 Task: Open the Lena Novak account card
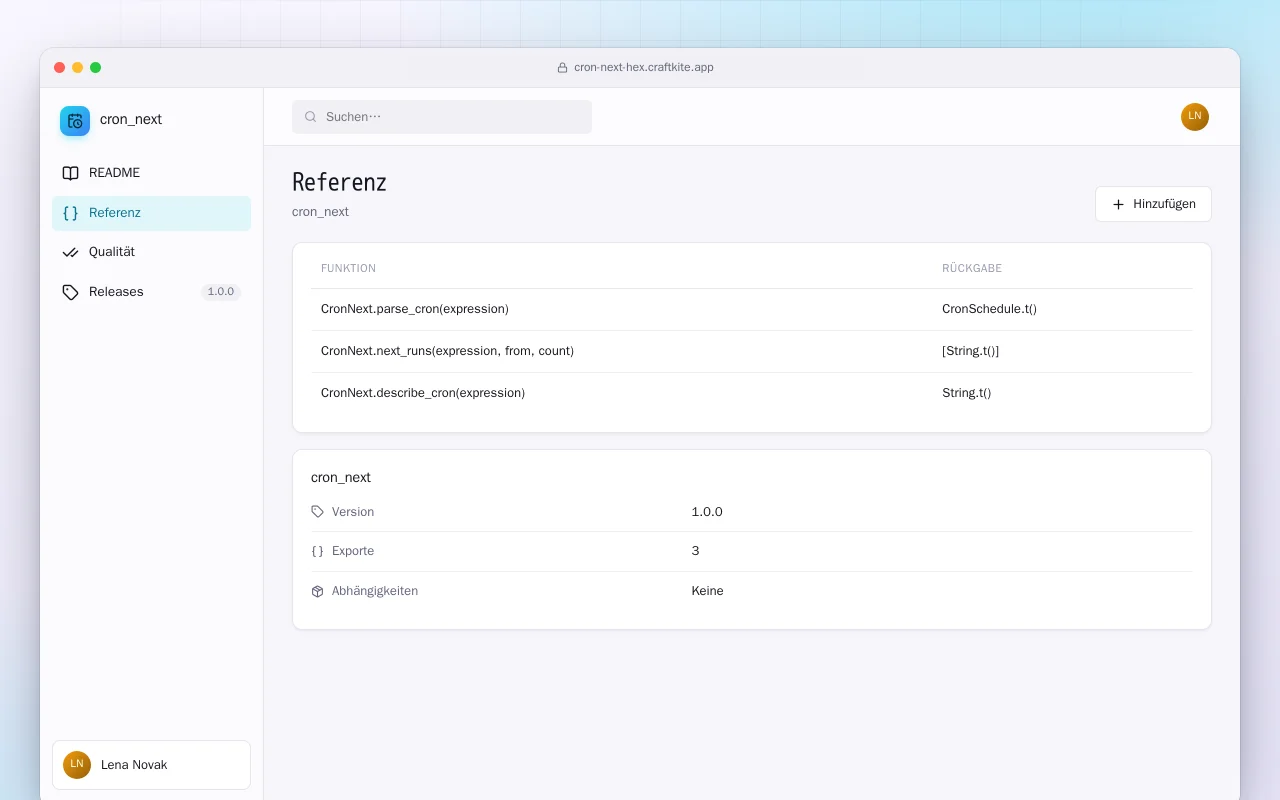(x=151, y=765)
